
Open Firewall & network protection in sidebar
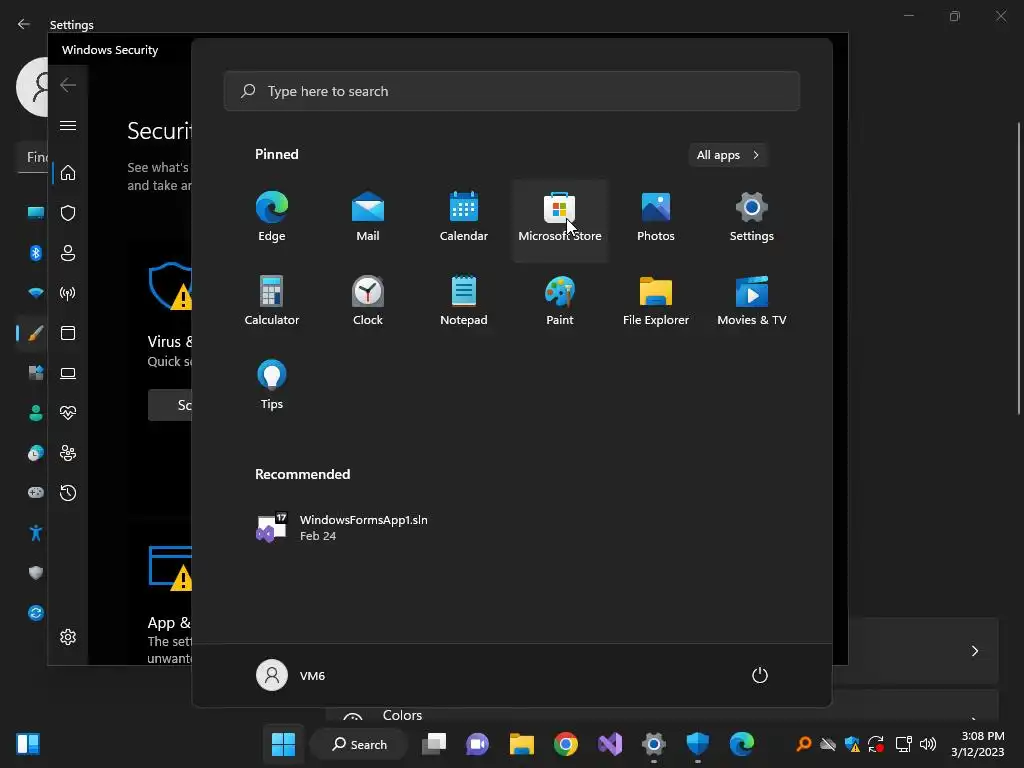[x=68, y=293]
